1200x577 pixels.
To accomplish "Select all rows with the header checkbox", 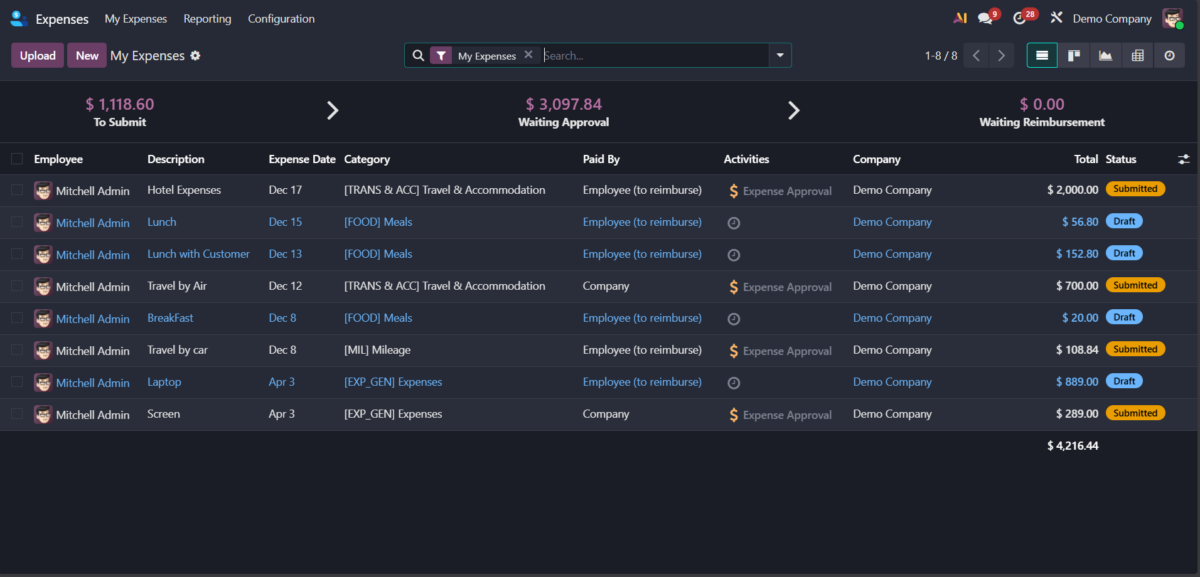I will [x=17, y=159].
